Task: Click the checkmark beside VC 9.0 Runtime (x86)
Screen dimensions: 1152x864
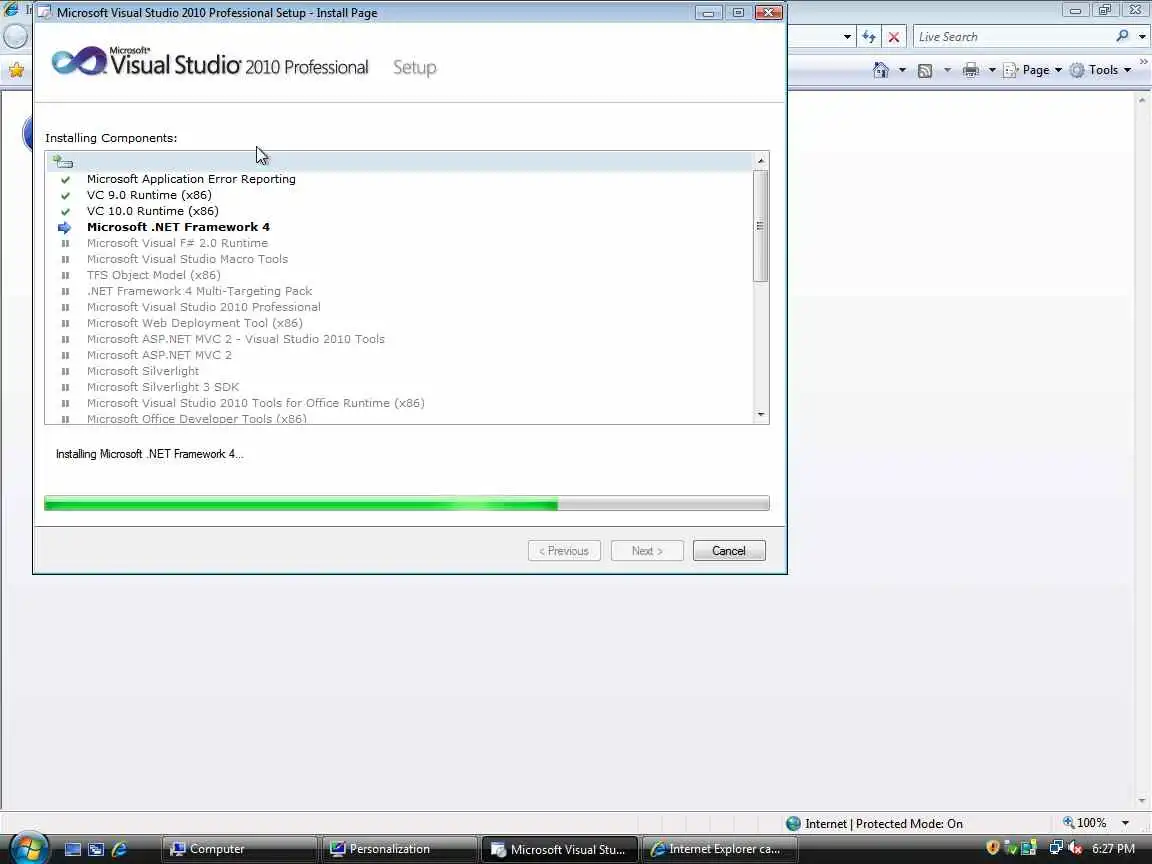Action: tap(65, 195)
